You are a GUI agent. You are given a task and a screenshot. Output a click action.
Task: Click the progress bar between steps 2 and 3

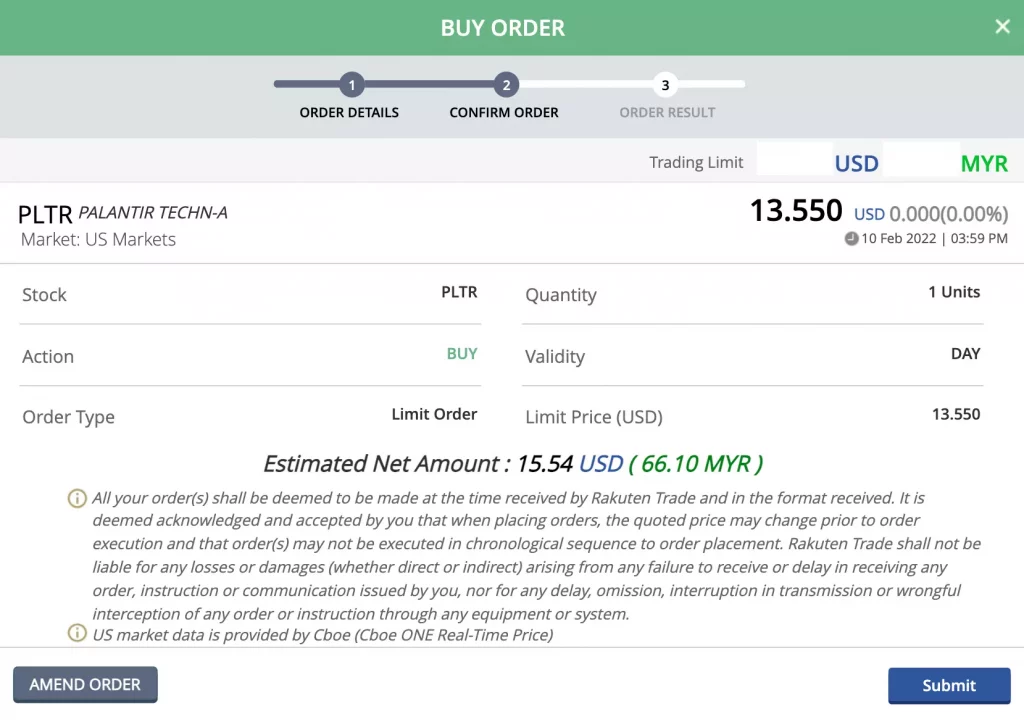[586, 85]
